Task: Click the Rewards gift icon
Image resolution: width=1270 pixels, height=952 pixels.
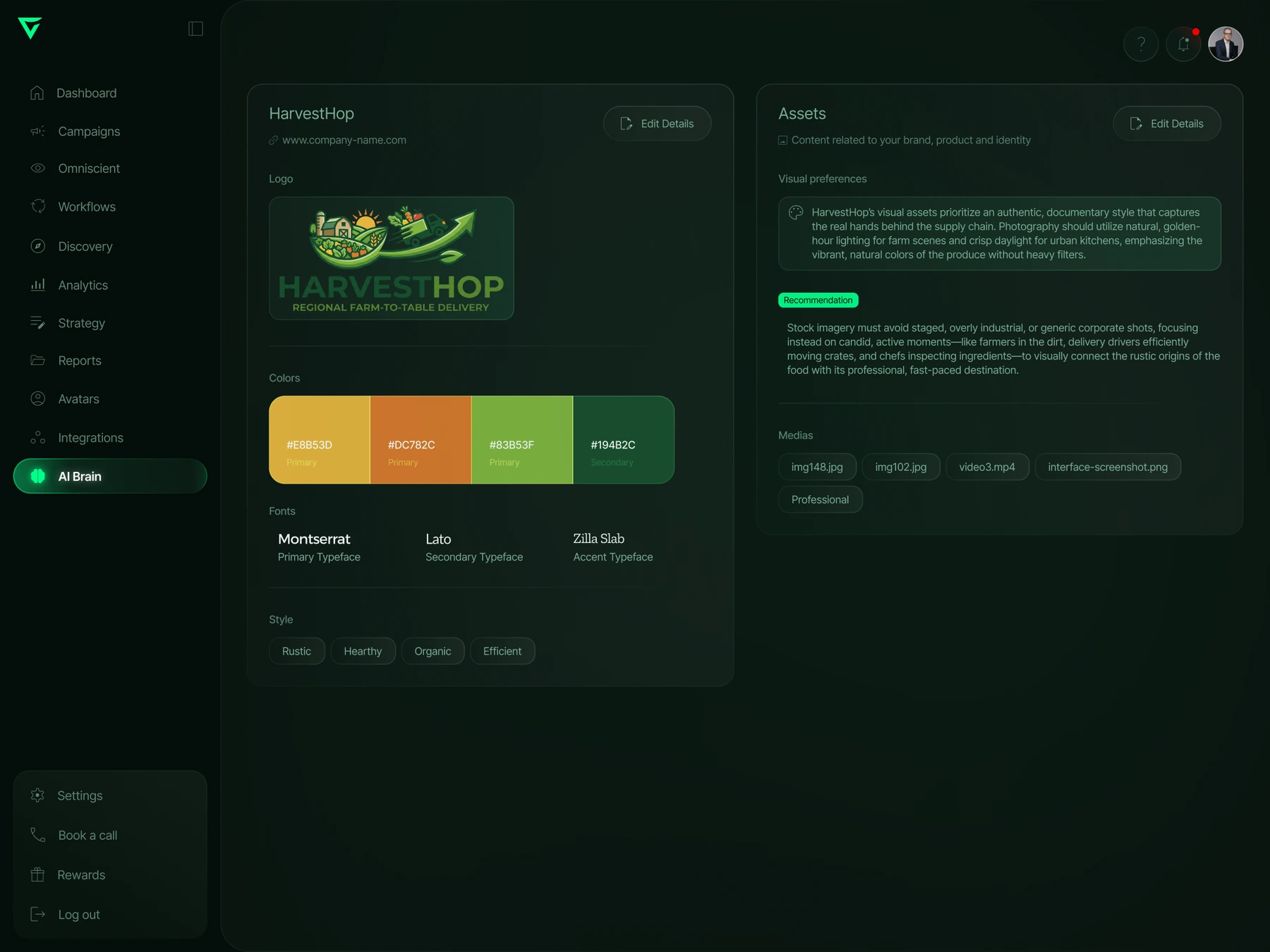Action: tap(37, 874)
